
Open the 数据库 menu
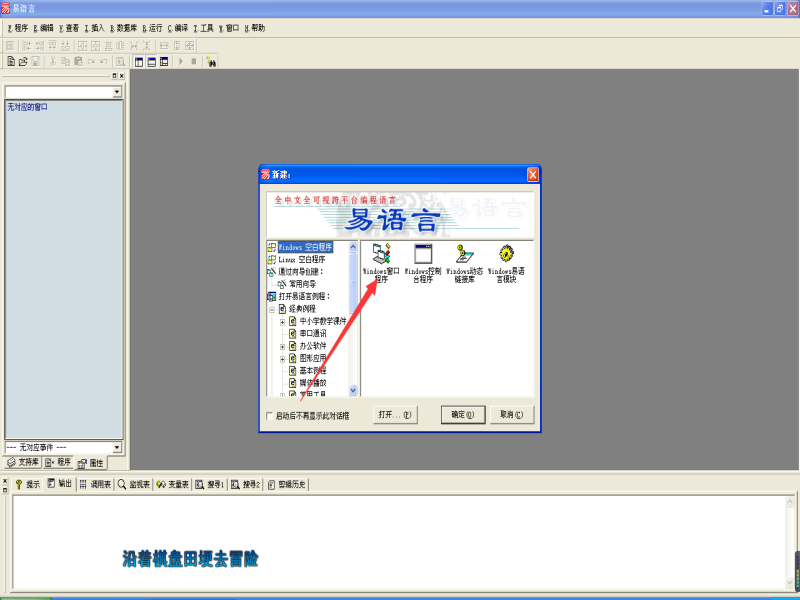pos(123,28)
